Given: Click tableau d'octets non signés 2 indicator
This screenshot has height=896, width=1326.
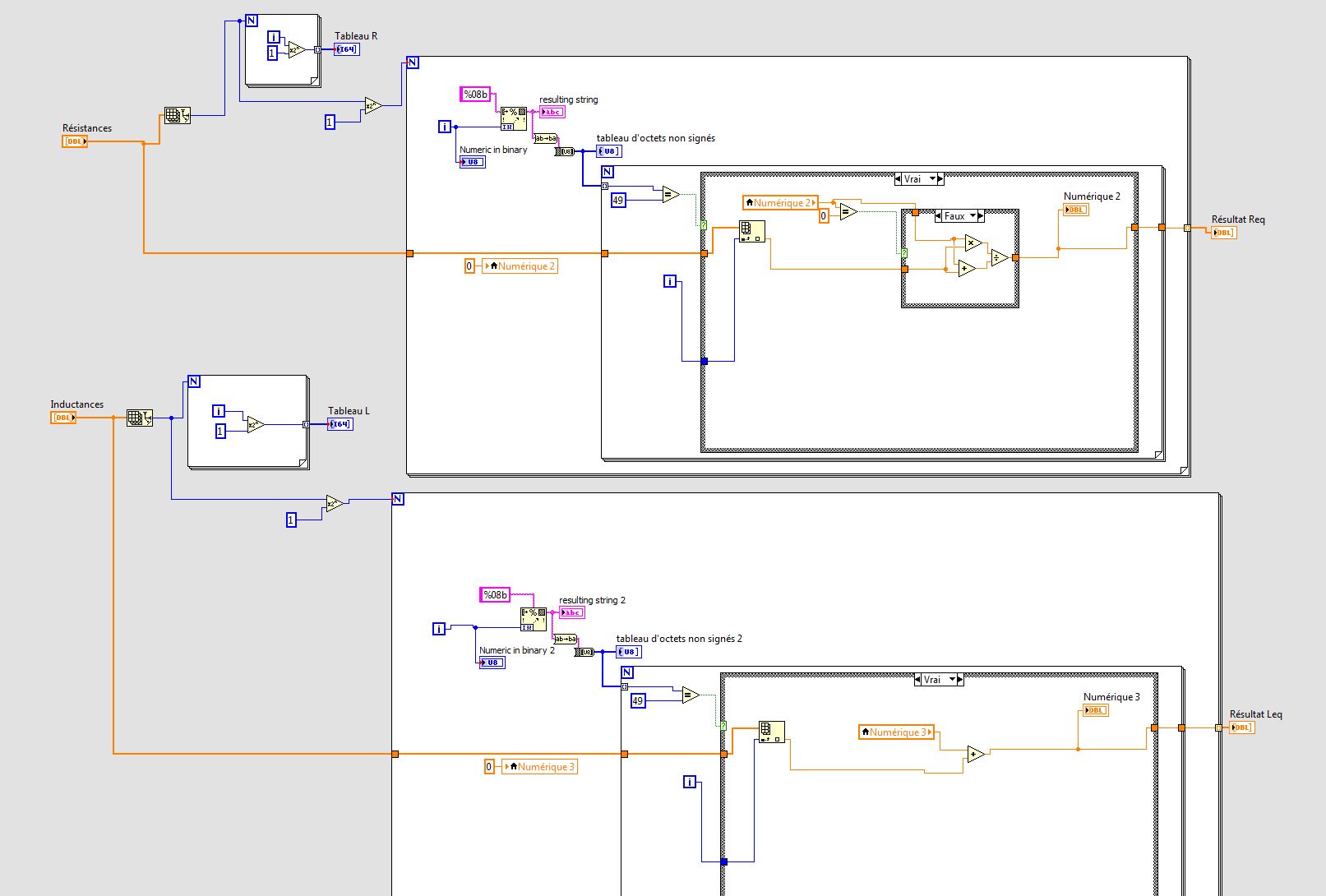Looking at the screenshot, I should [x=629, y=652].
